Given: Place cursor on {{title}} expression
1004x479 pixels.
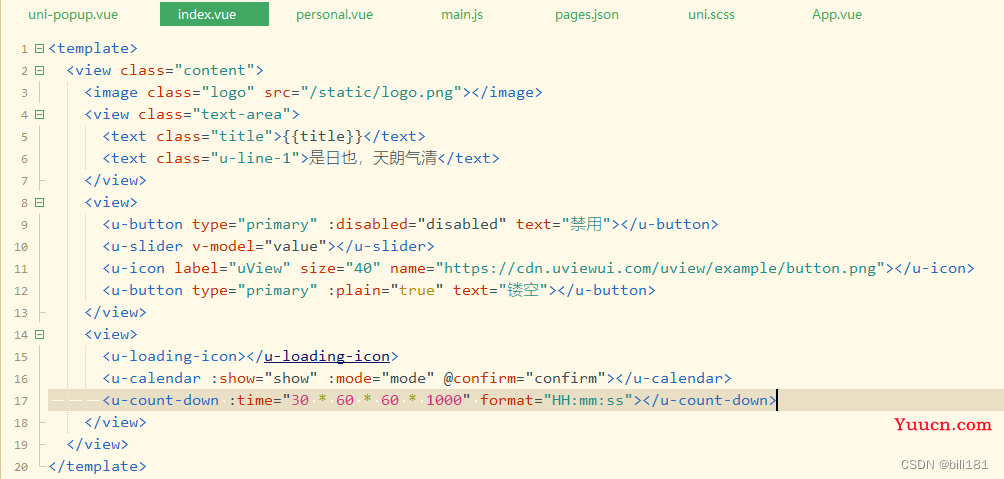Looking at the screenshot, I should pos(322,136).
